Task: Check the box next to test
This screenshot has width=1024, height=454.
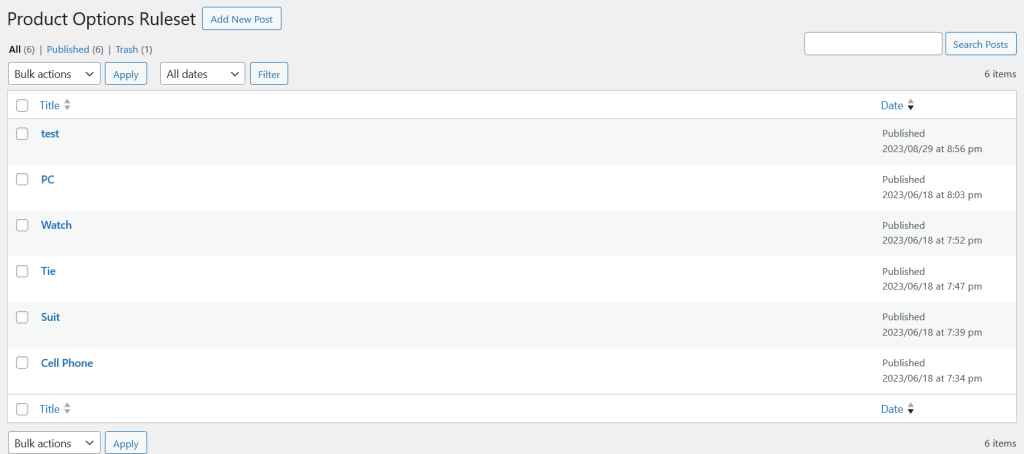Action: [x=22, y=133]
